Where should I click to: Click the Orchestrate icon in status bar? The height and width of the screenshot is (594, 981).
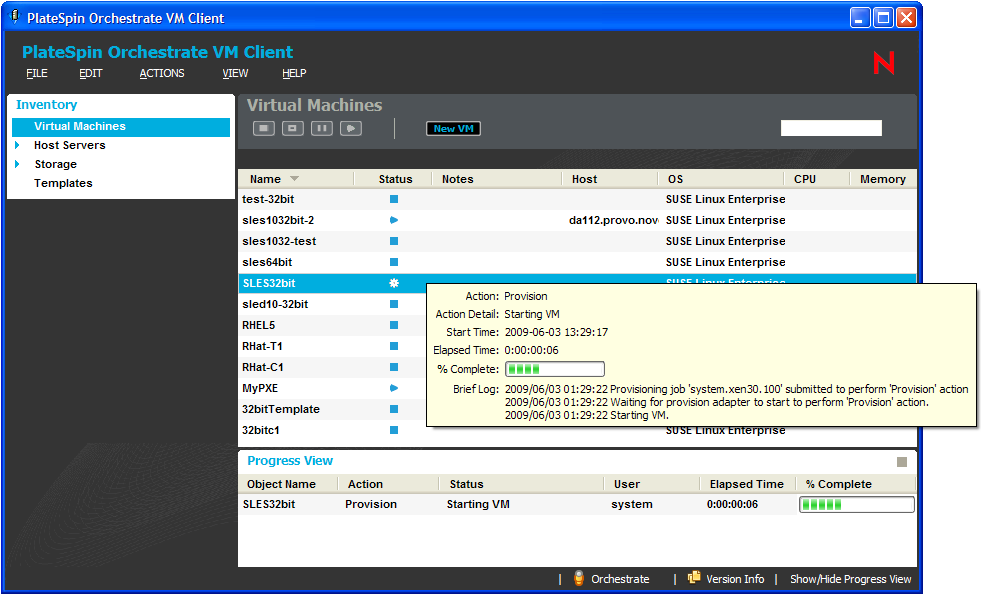coord(578,579)
